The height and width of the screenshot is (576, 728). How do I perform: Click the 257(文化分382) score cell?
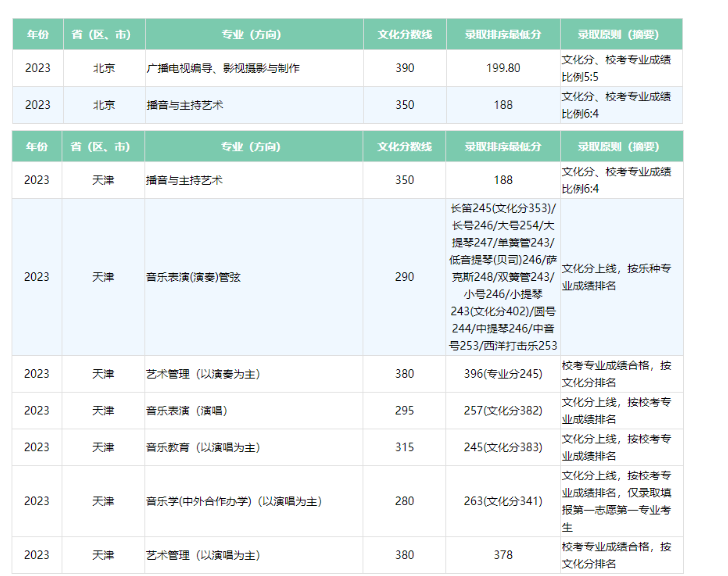click(x=503, y=411)
